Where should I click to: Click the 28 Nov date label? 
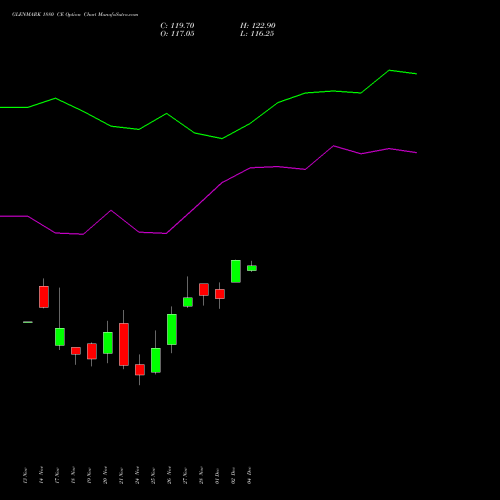pyautogui.click(x=201, y=475)
